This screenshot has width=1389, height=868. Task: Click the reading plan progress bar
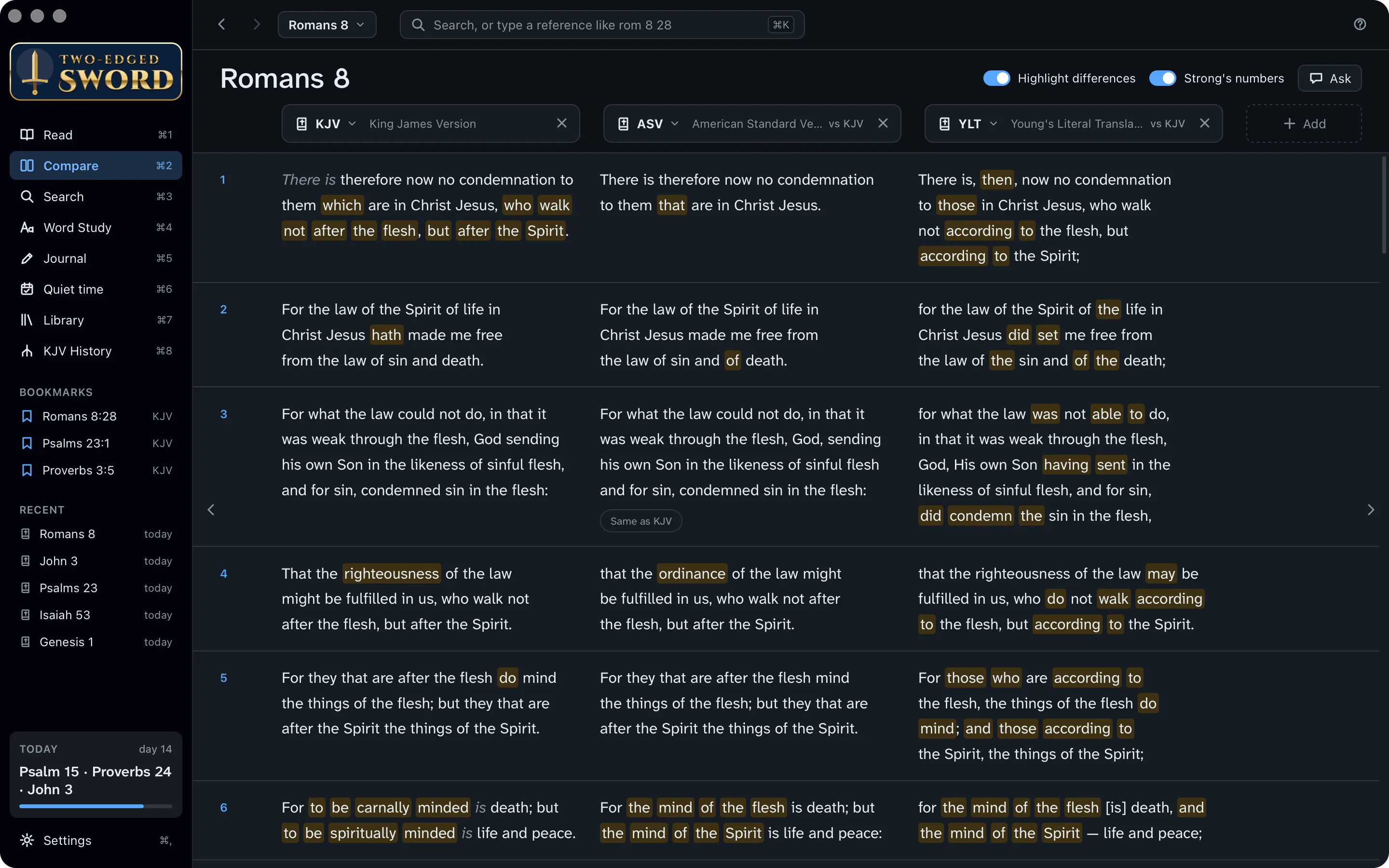[96, 806]
